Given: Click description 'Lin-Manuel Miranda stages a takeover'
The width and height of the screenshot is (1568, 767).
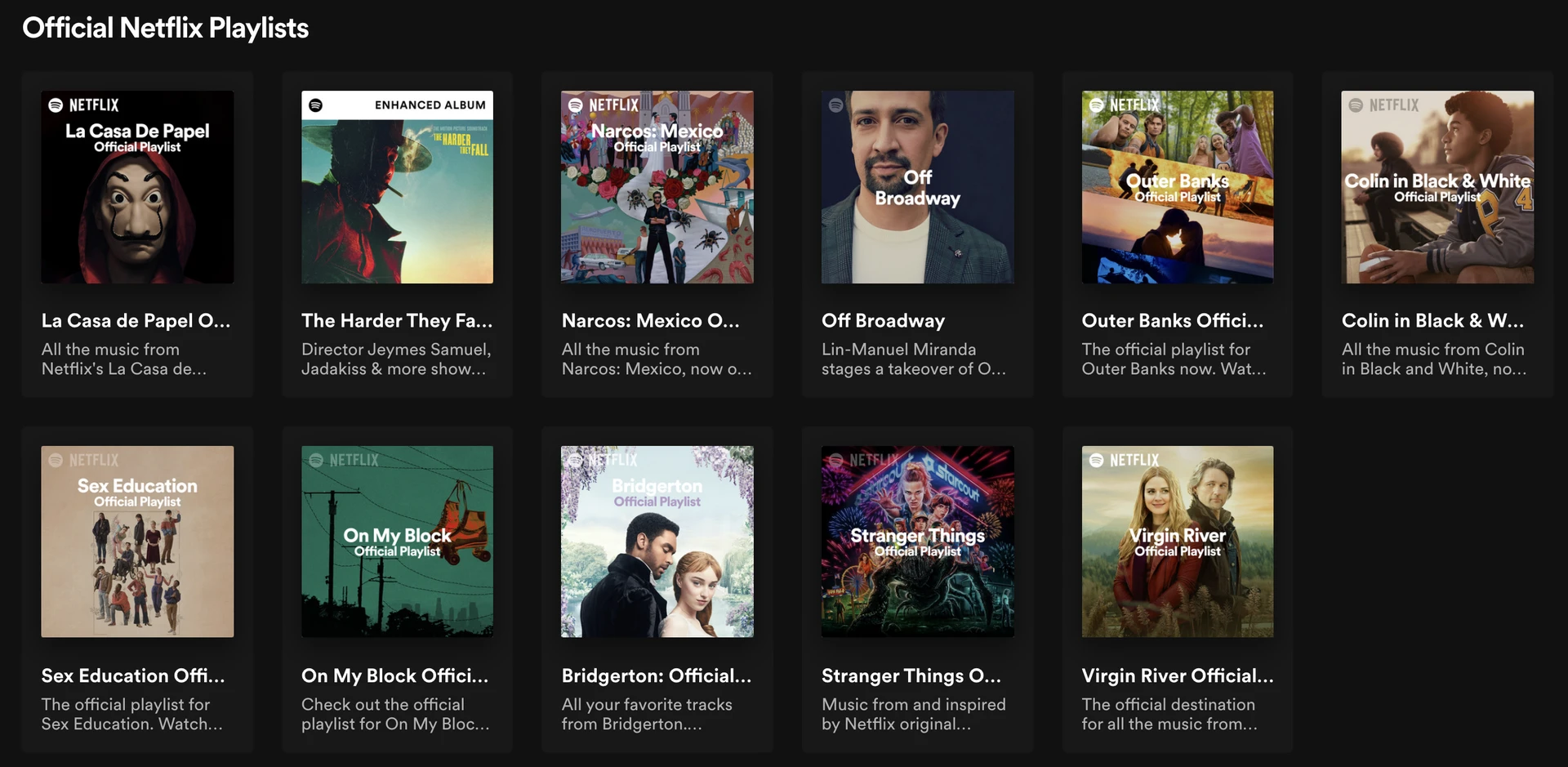Looking at the screenshot, I should tap(914, 359).
